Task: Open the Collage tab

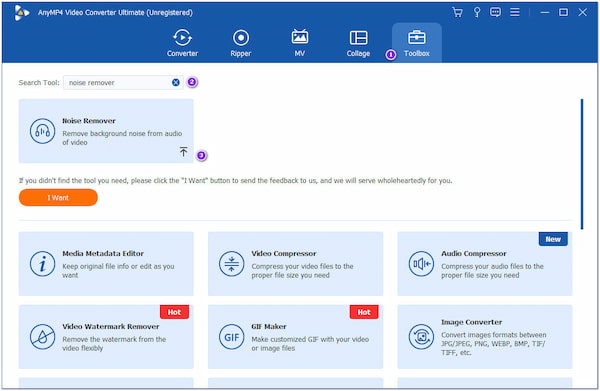Action: (x=359, y=42)
